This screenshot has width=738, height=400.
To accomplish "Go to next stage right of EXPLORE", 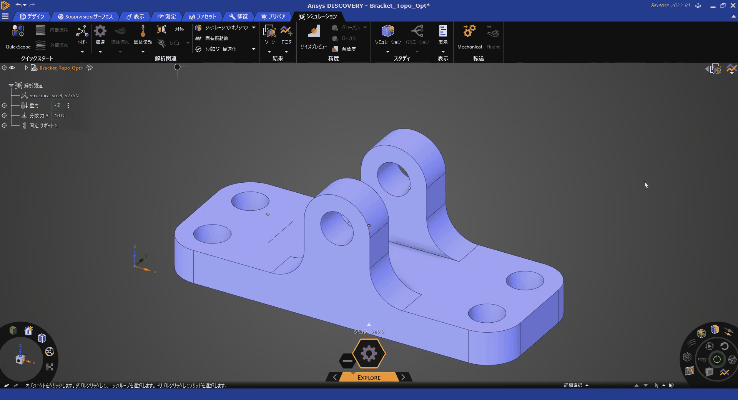I will point(403,377).
